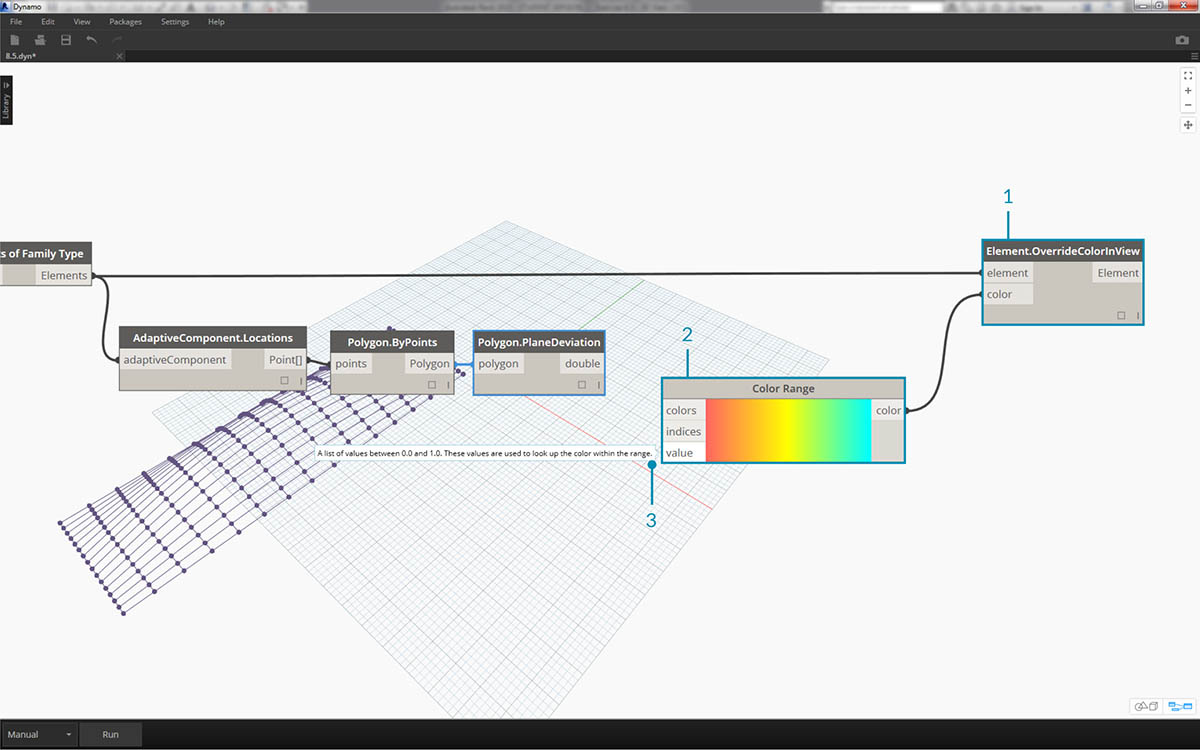Toggle preview checkbox on Polygon.PlaneDeviation node
This screenshot has width=1200, height=750.
coord(582,384)
